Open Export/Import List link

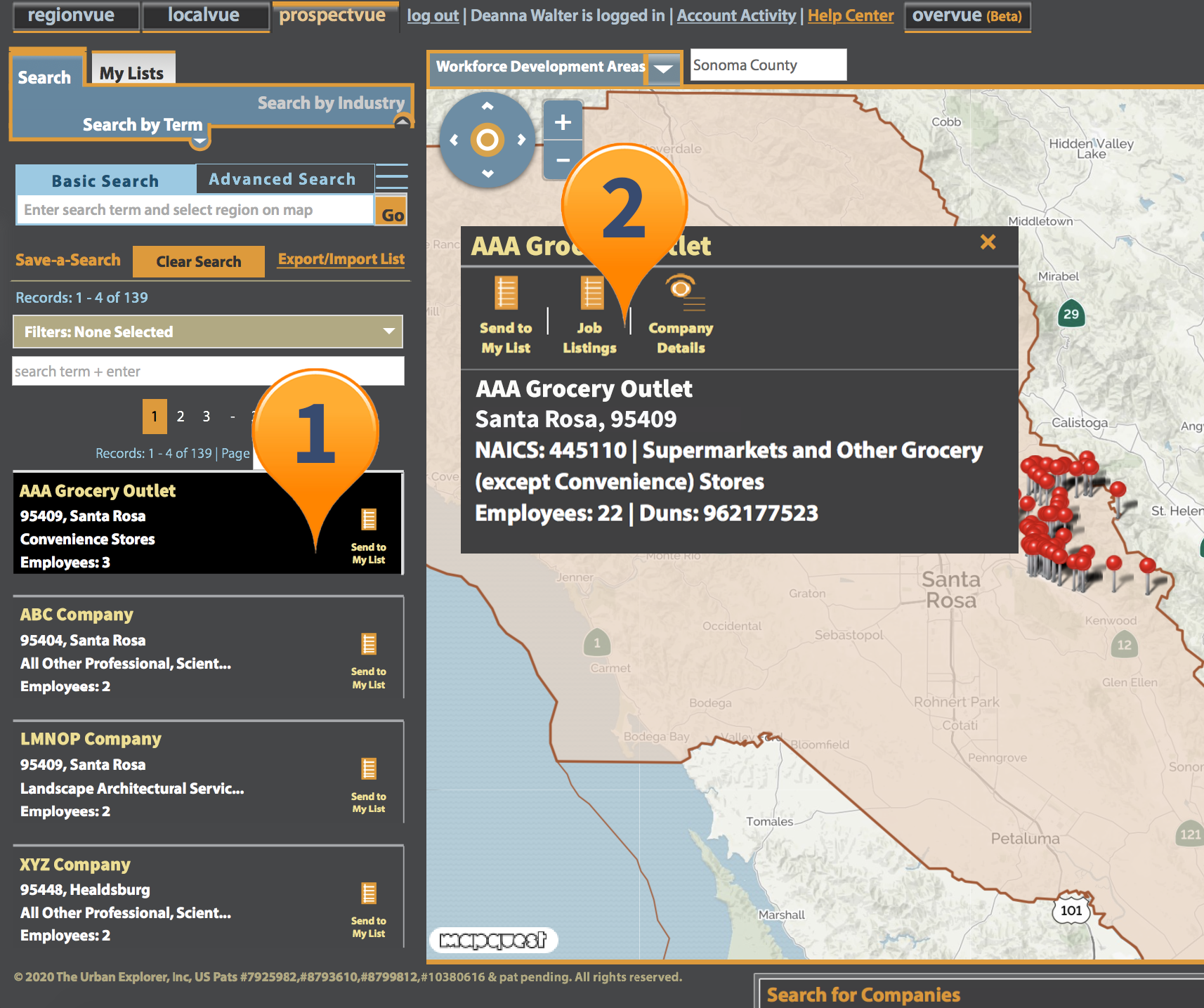(341, 258)
